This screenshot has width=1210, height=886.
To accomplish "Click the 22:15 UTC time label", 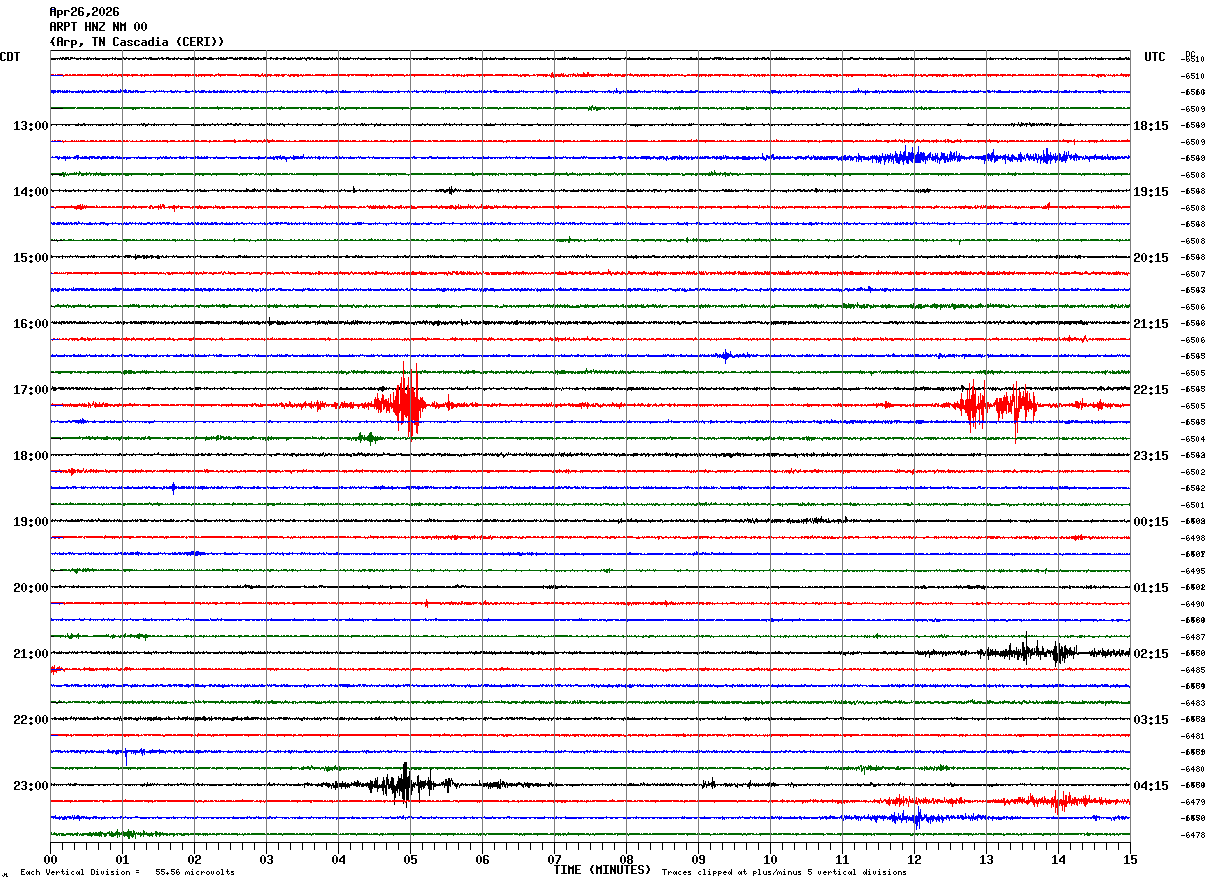I will click(1151, 390).
